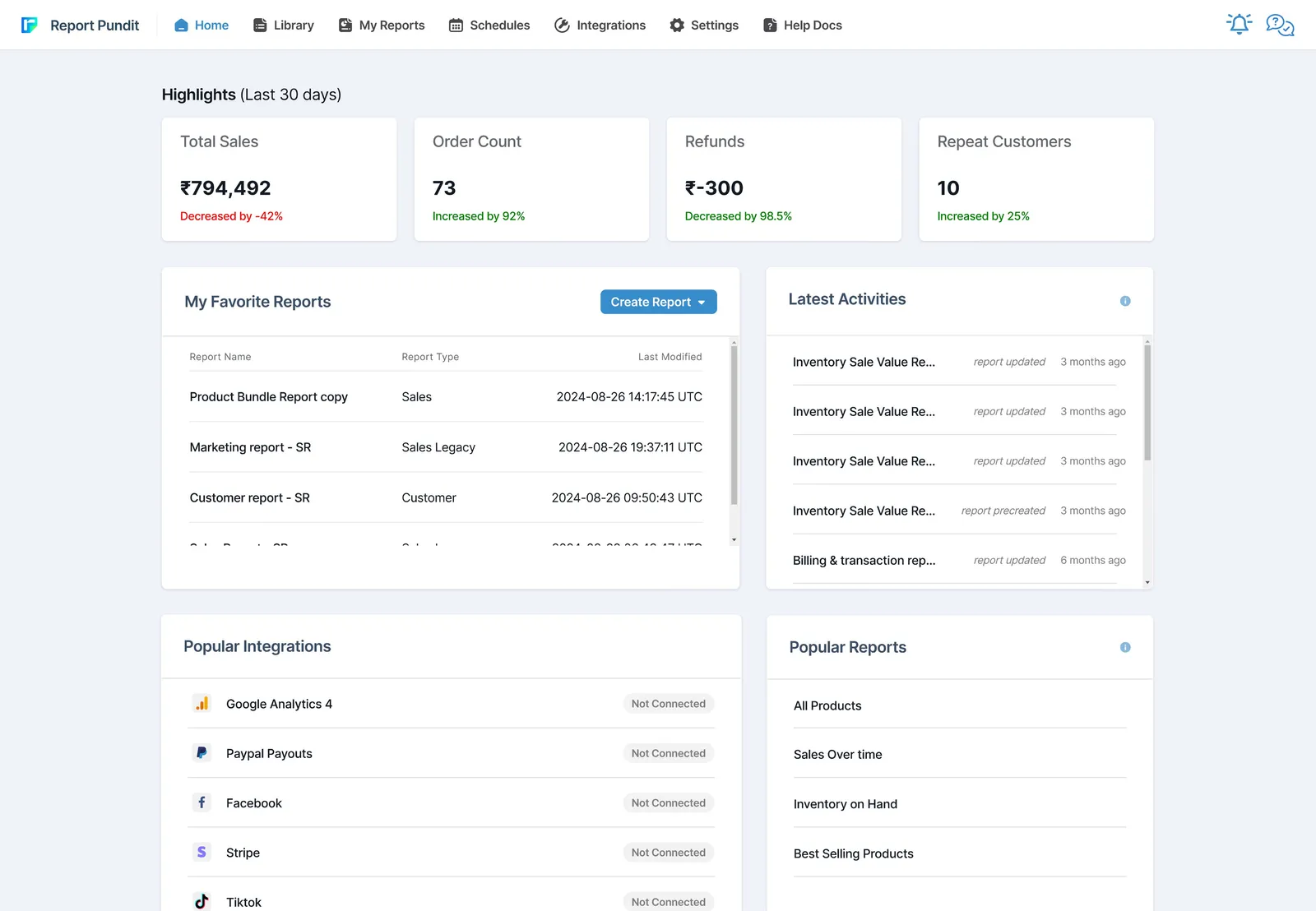Click the Not Connected badge for Stripe

click(668, 853)
